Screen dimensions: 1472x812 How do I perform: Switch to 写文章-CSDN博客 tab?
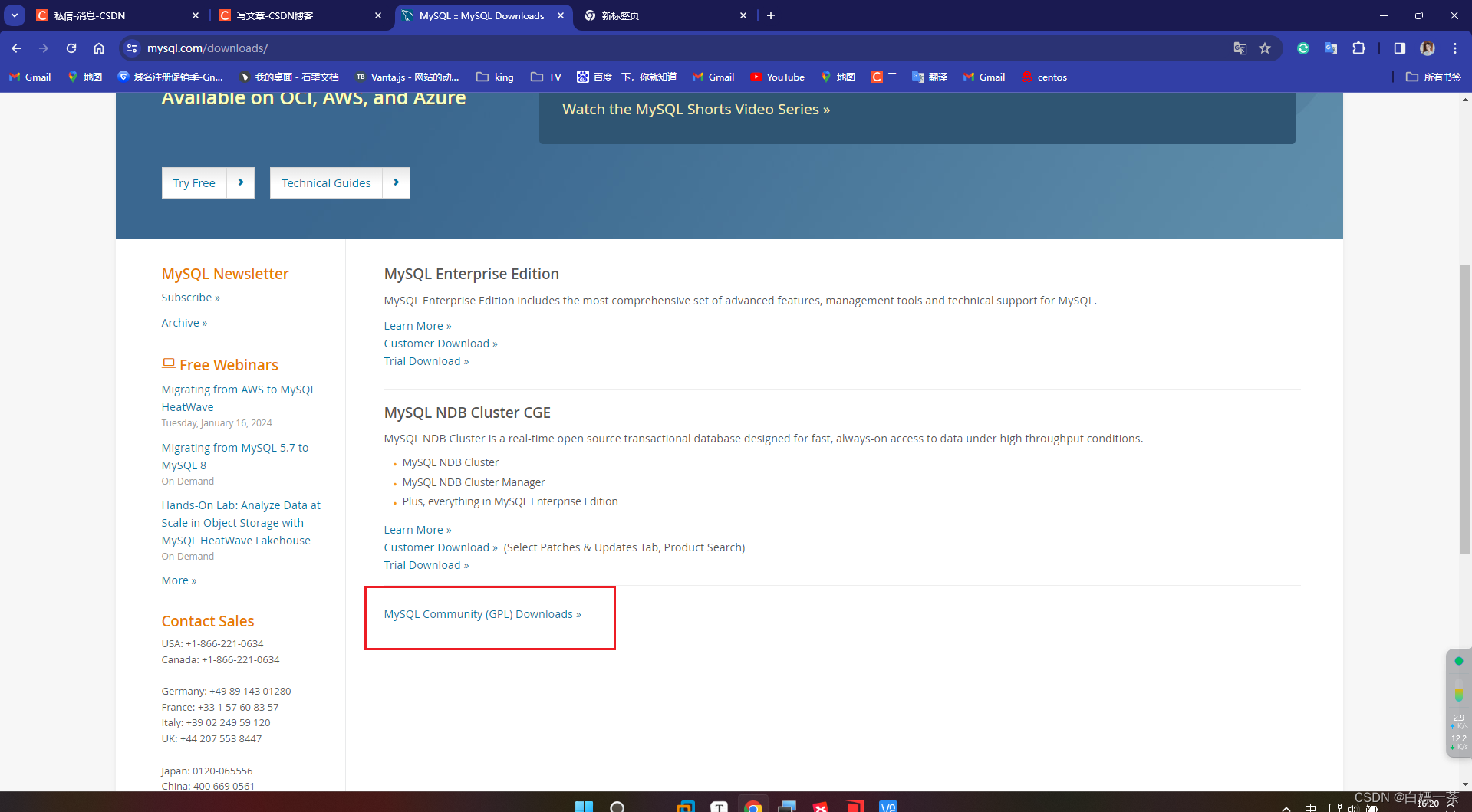pyautogui.click(x=300, y=15)
